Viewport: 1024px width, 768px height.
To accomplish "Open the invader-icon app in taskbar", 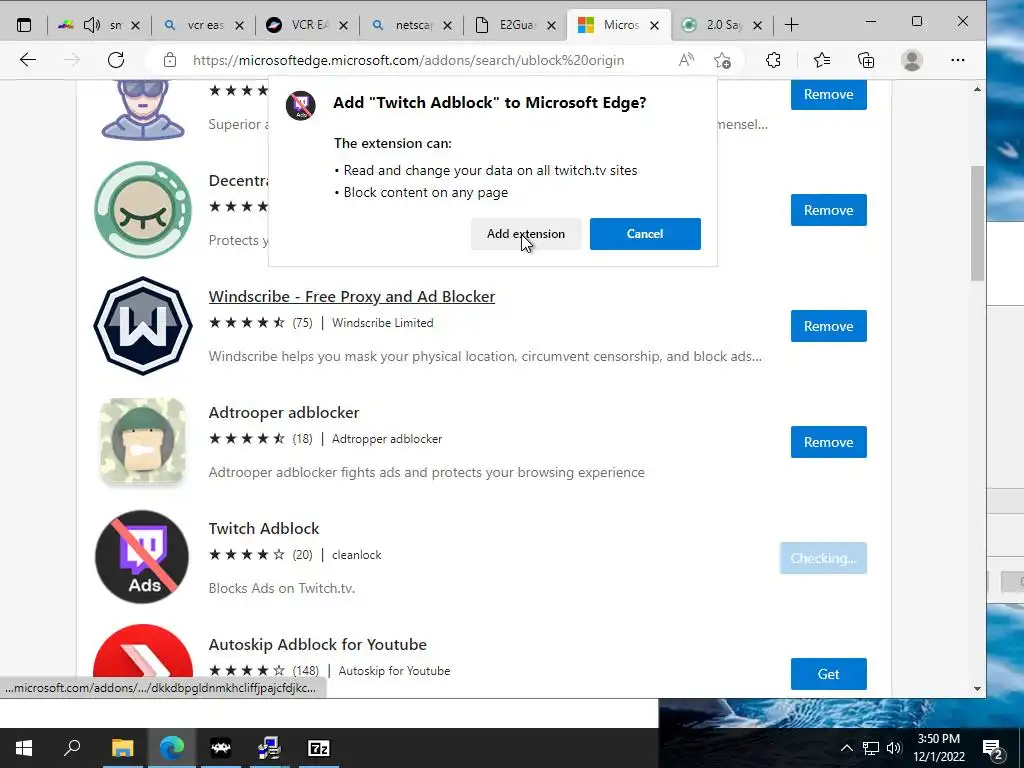I will 221,748.
